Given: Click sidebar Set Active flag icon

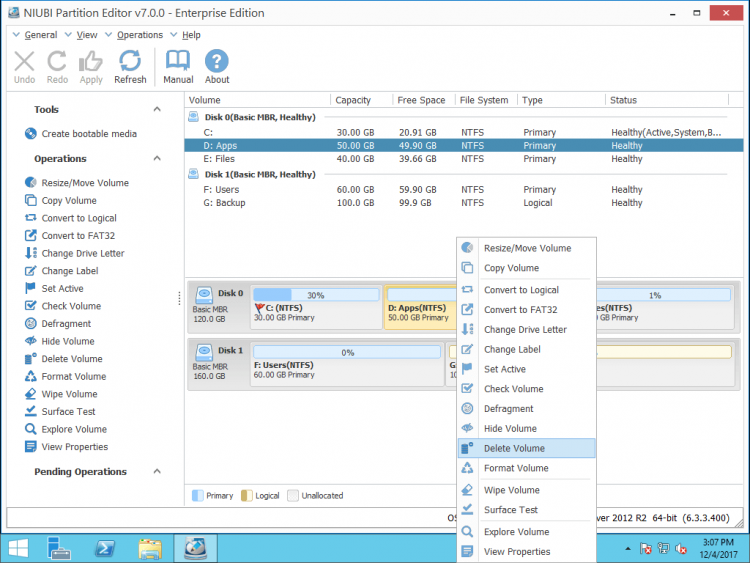Looking at the screenshot, I should (31, 288).
